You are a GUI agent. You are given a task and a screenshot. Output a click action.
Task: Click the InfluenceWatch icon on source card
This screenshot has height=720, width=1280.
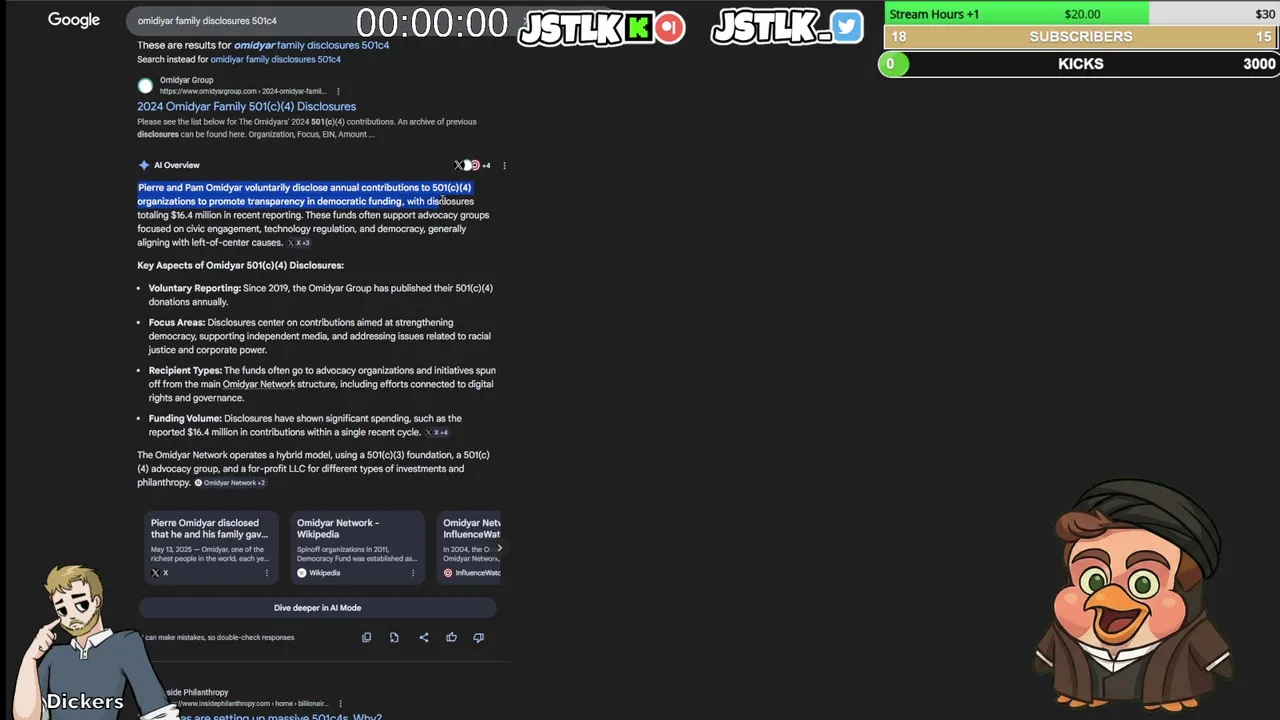(x=448, y=573)
